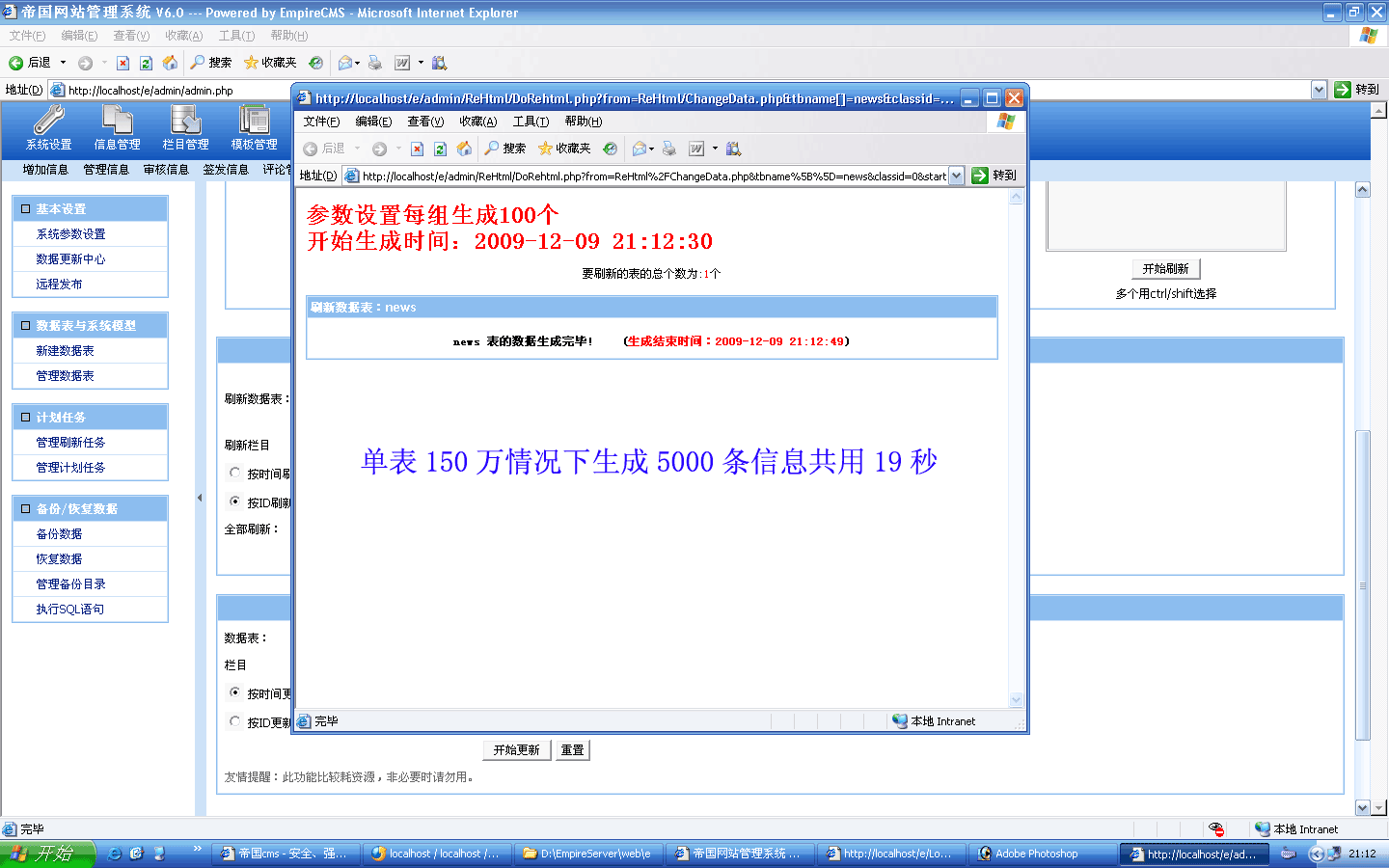1389x868 pixels.
Task: Open the 栏目管理 column management icon
Action: tap(185, 127)
